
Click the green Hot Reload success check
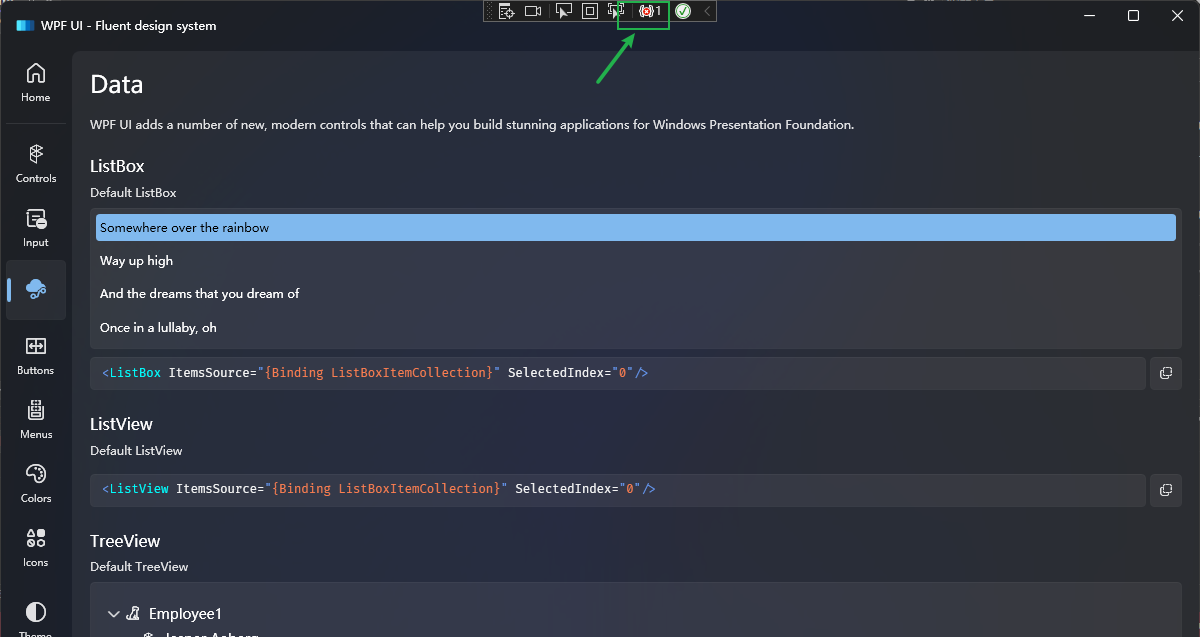[682, 11]
